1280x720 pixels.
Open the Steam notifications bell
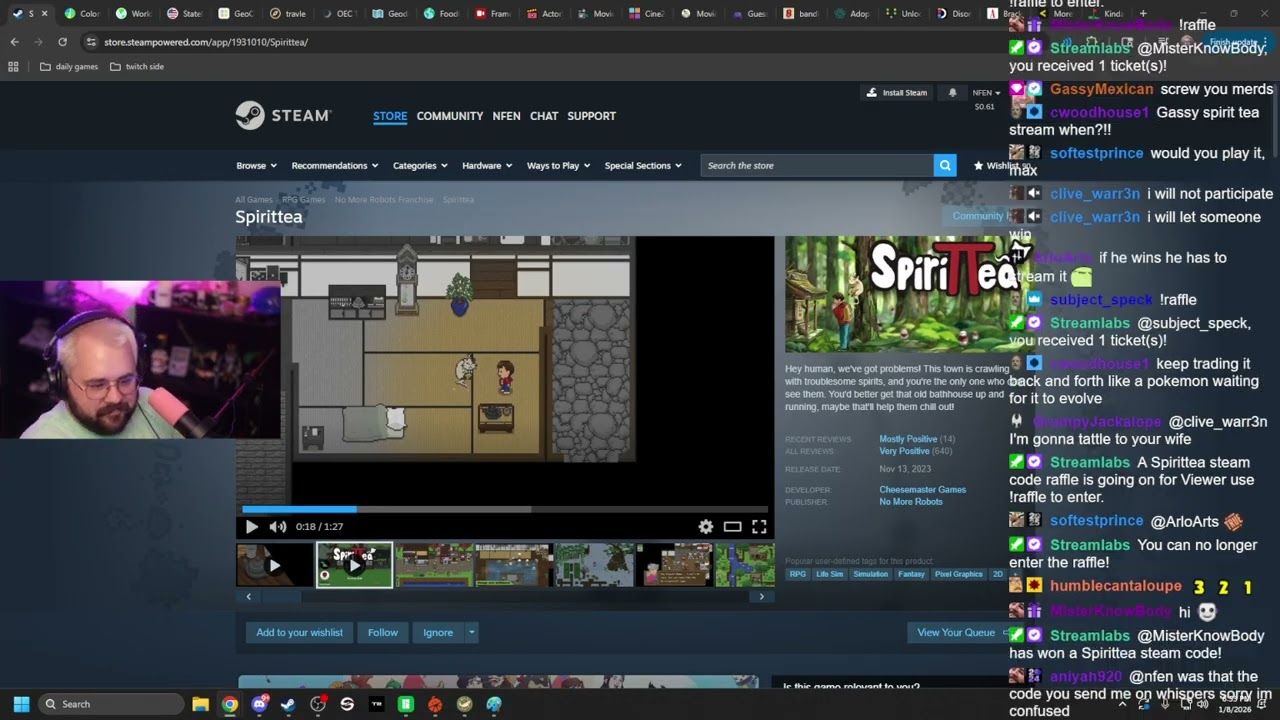952,93
